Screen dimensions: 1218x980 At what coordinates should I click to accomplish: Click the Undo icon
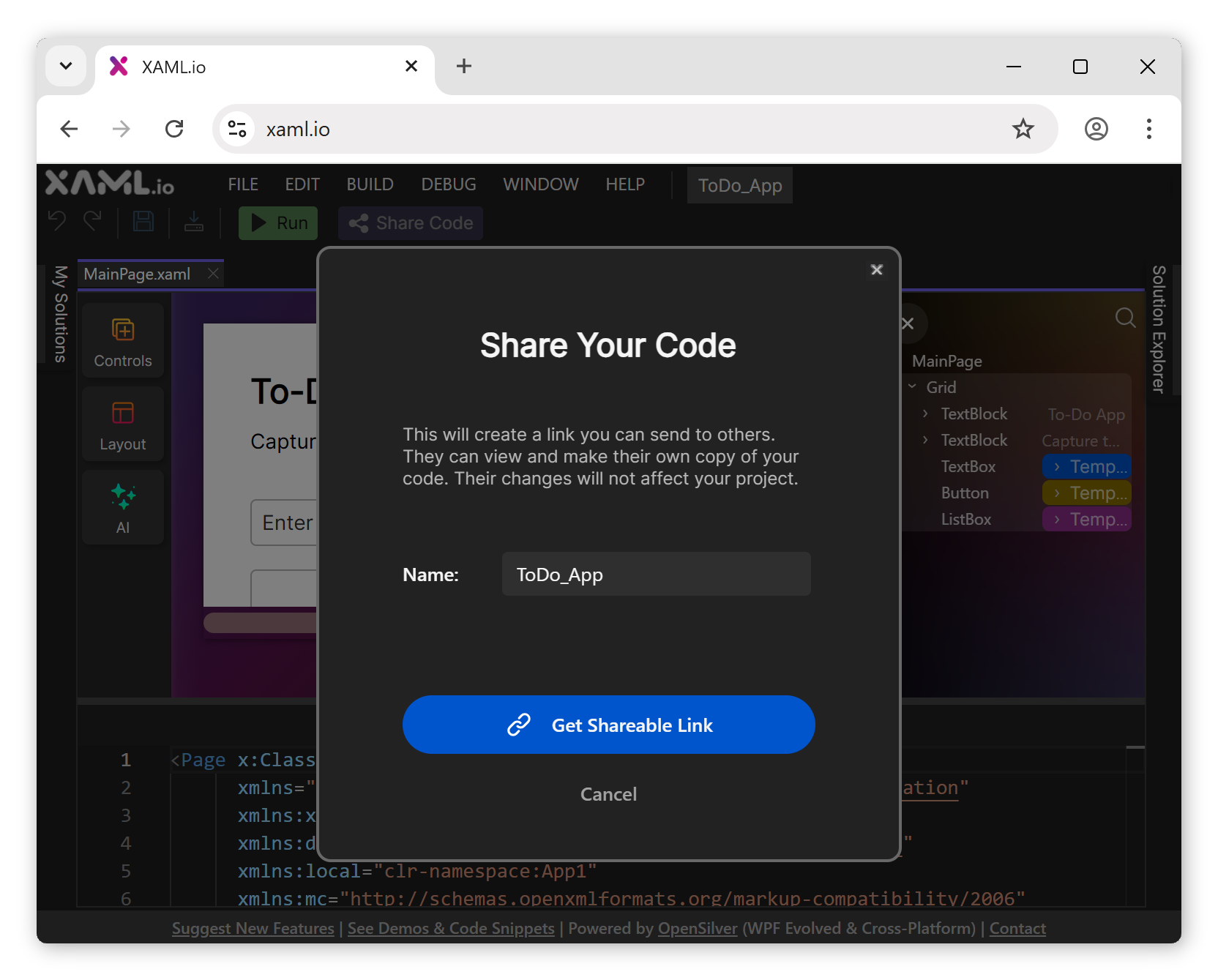point(56,221)
